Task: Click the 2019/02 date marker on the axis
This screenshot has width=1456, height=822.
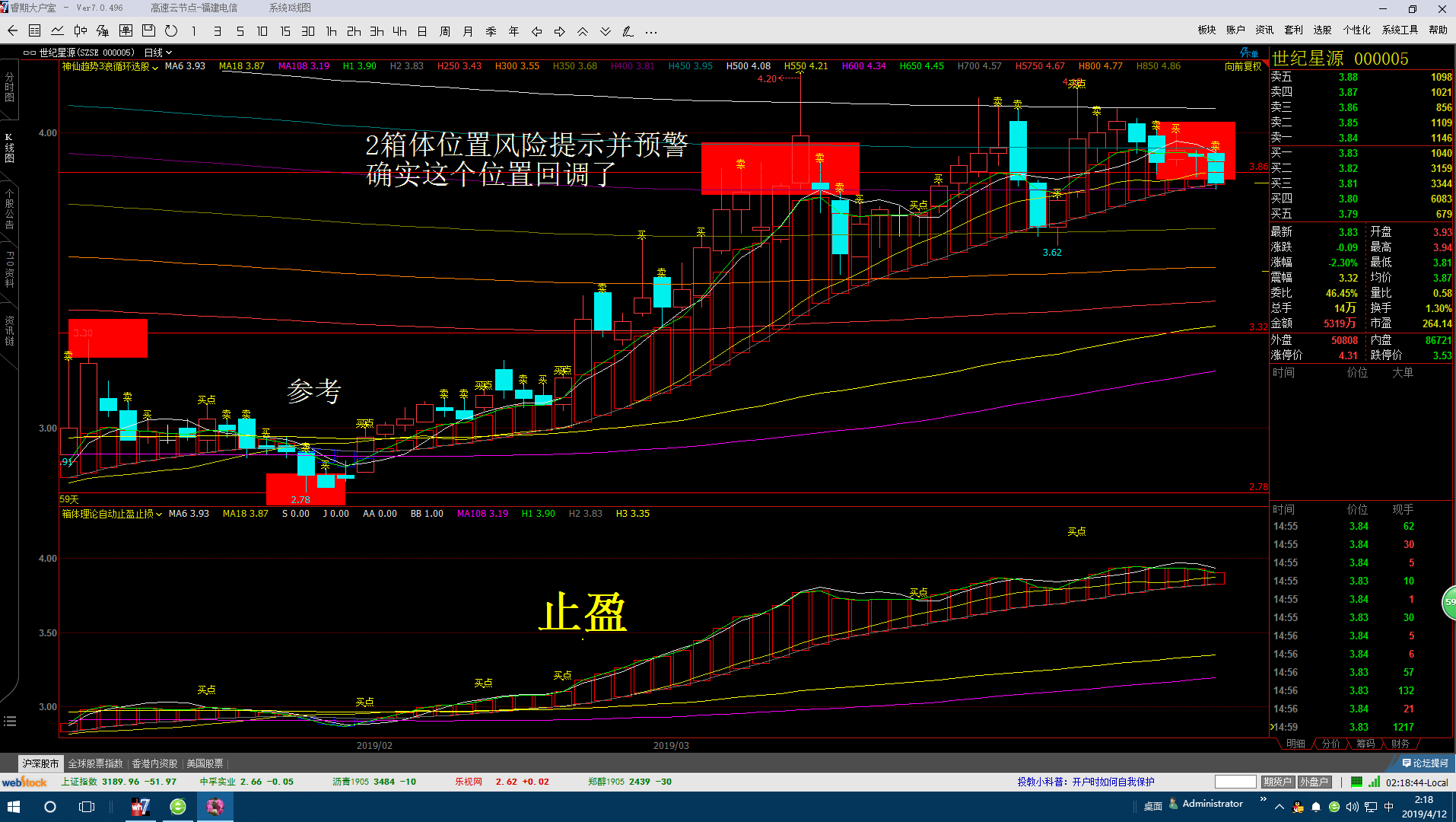Action: coord(374,746)
